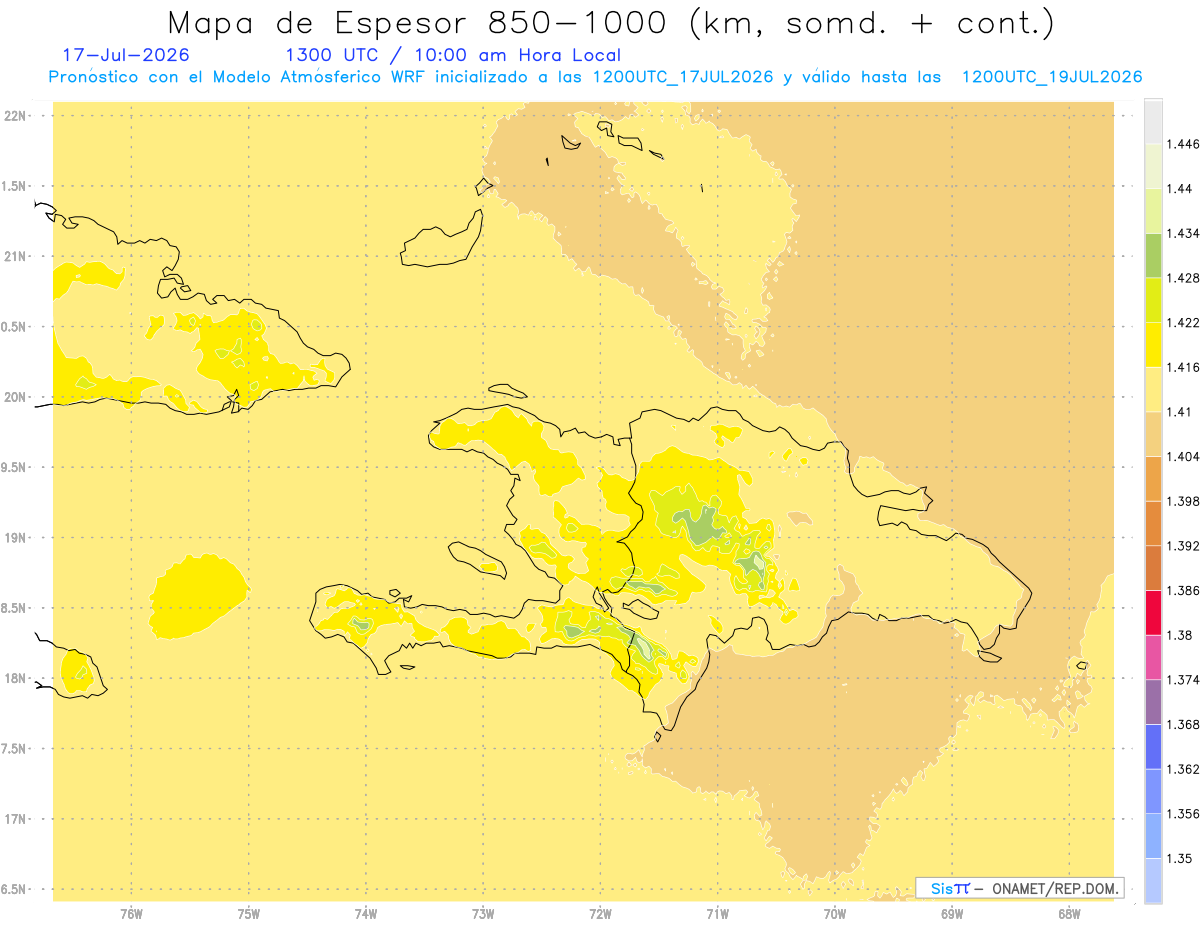
Task: Click the clipped latitude label '0.5N'
Action: click(x=14, y=326)
